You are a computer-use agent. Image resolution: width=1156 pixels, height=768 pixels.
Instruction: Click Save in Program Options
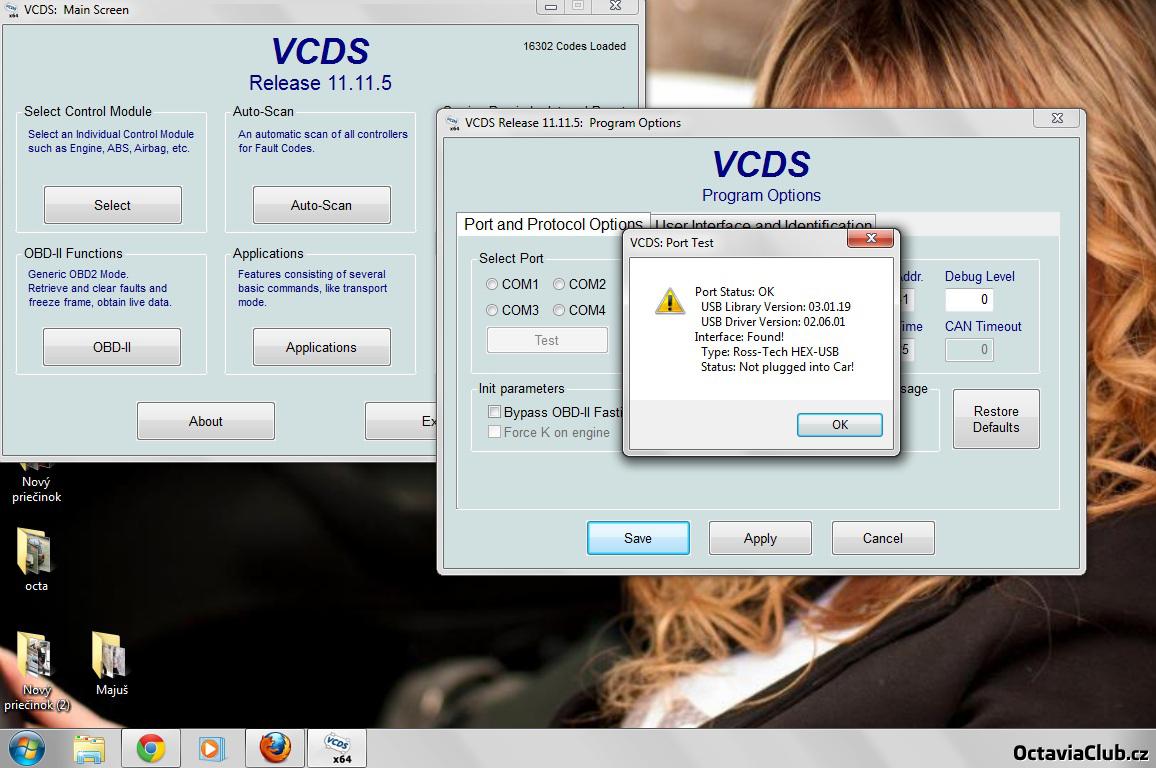coord(637,538)
